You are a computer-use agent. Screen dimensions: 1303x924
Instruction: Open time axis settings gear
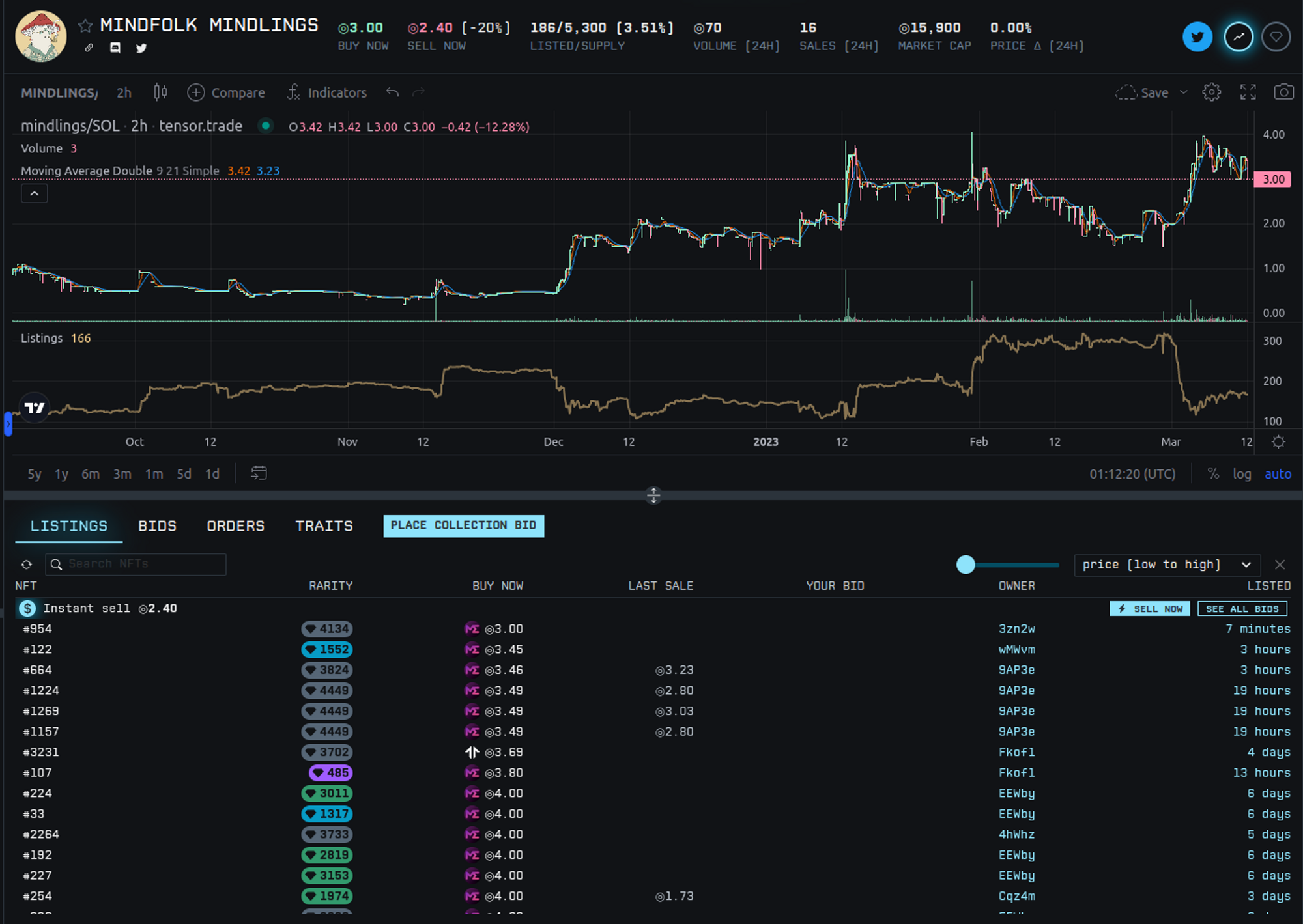(x=1278, y=441)
